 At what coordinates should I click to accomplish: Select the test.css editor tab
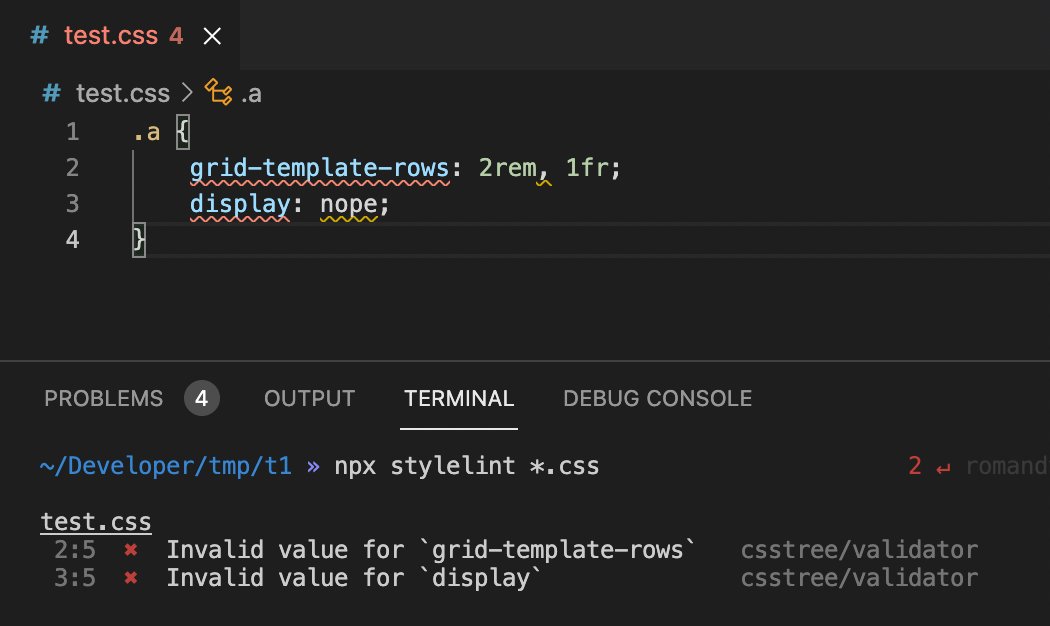click(x=119, y=35)
